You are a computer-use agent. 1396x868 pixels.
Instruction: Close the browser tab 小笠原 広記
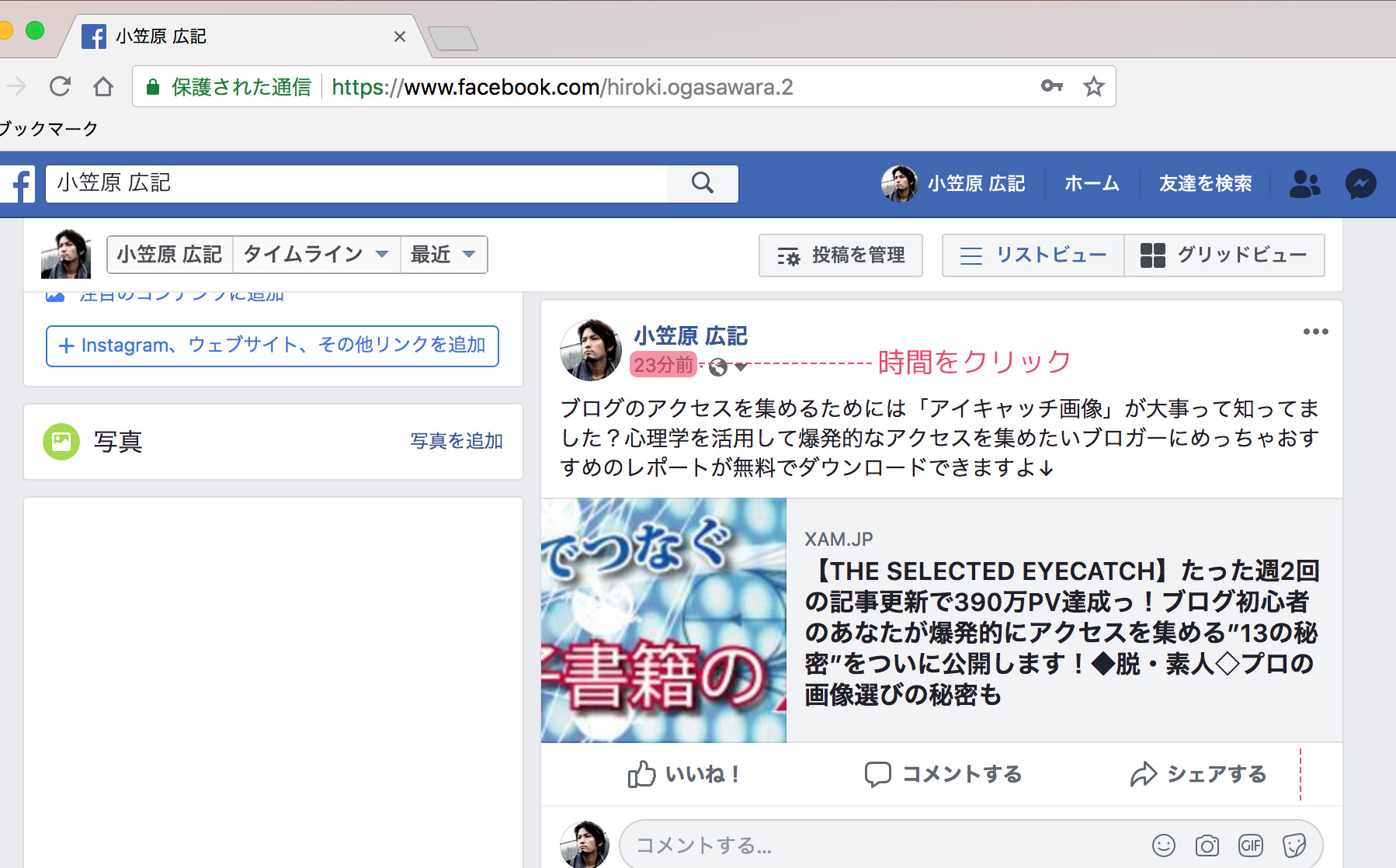(x=400, y=36)
